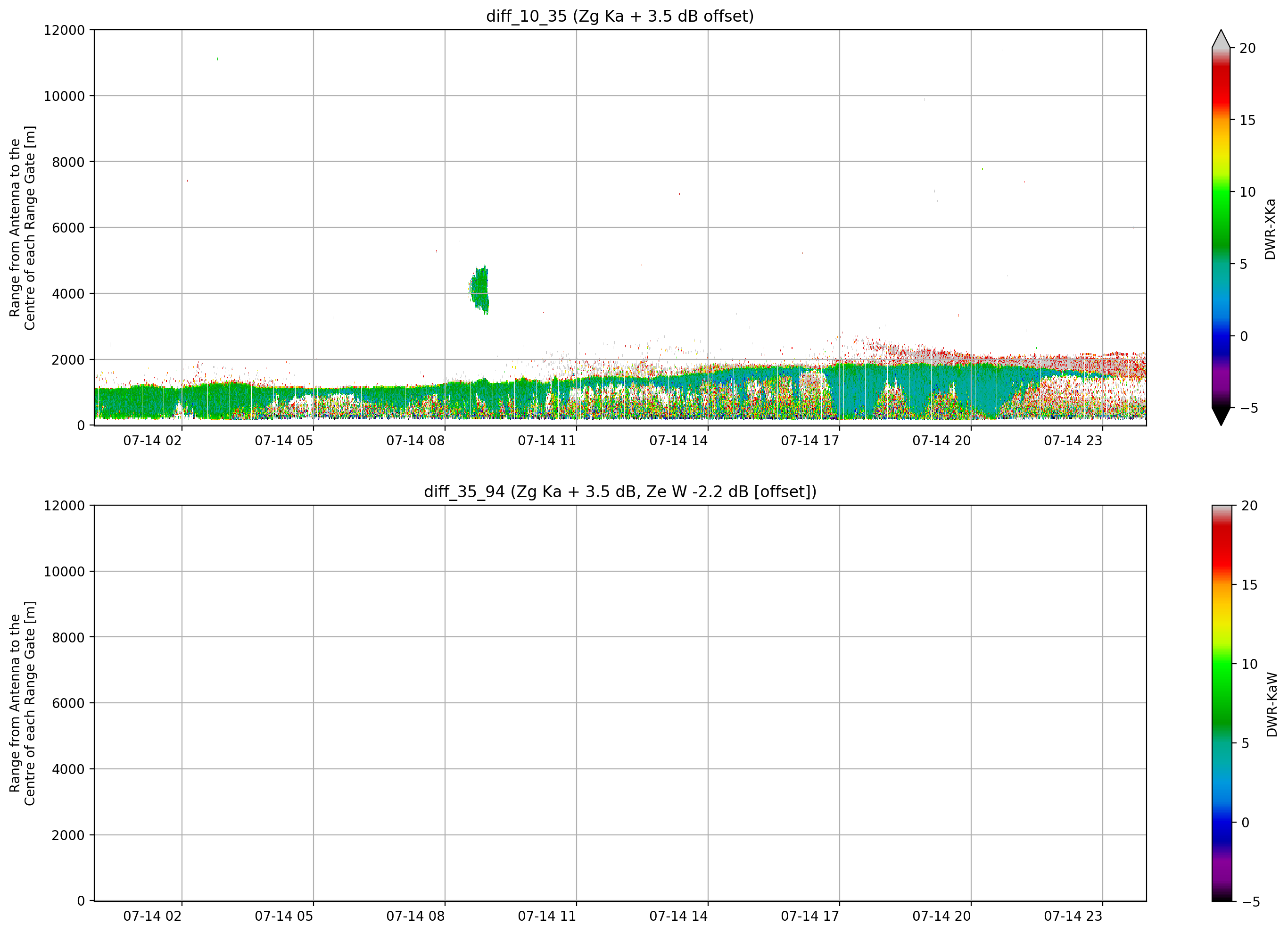
Task: Click the 20 tick label on DWR-KaW colorbar
Action: pos(1249,506)
